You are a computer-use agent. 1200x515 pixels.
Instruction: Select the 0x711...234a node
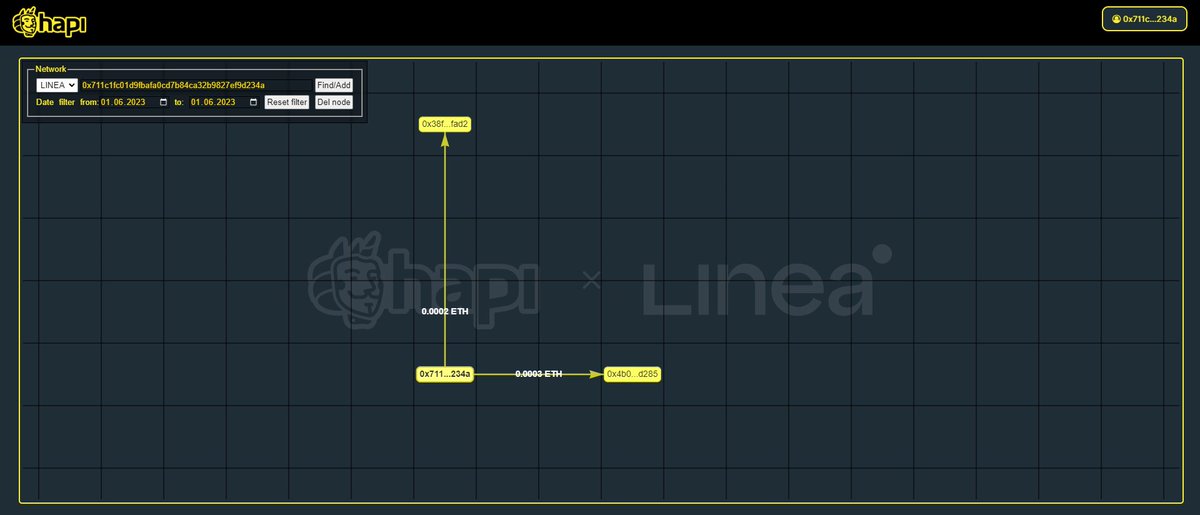(445, 374)
